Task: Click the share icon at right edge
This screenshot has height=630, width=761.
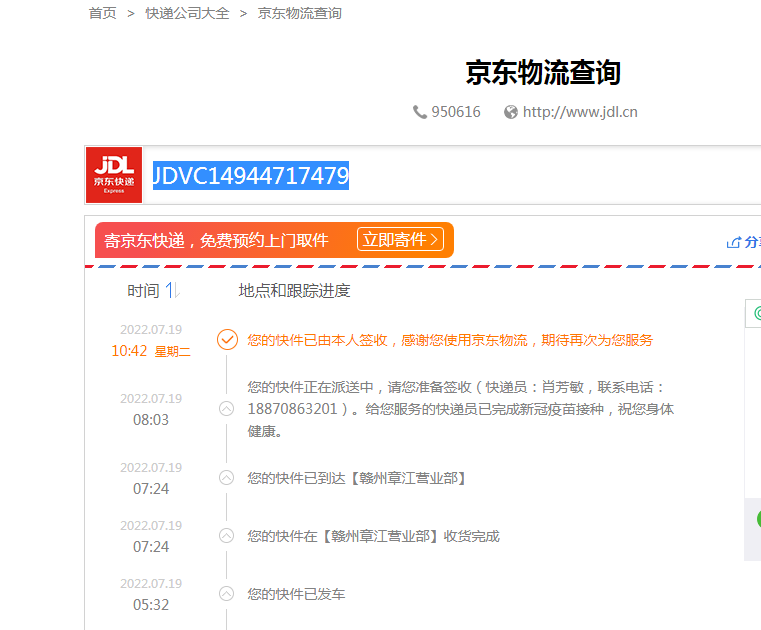Action: (733, 242)
